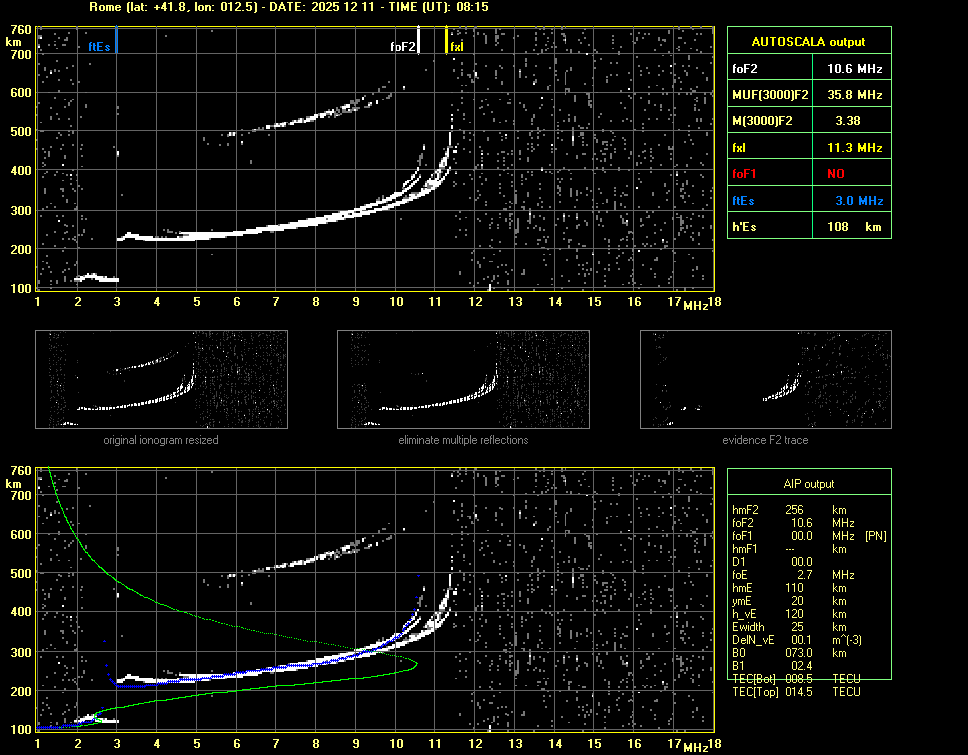The width and height of the screenshot is (968, 755).
Task: Click the Rome date and time title
Action: 288,7
